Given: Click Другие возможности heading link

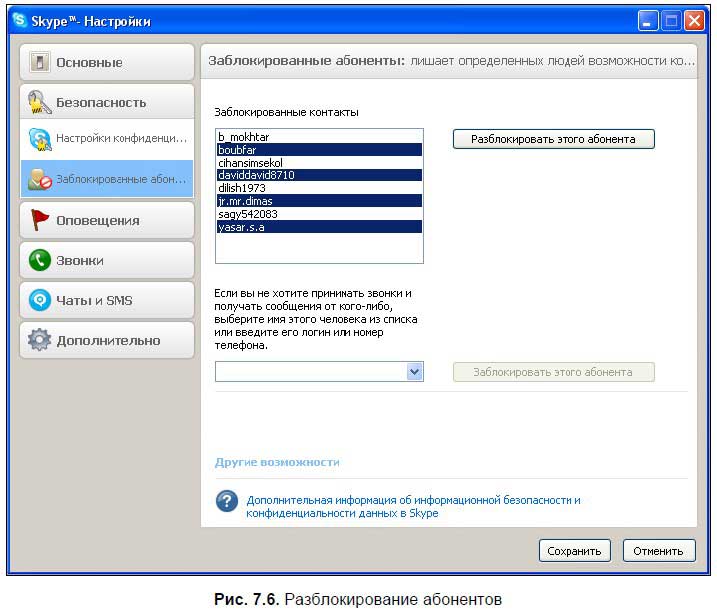Looking at the screenshot, I should [x=277, y=462].
